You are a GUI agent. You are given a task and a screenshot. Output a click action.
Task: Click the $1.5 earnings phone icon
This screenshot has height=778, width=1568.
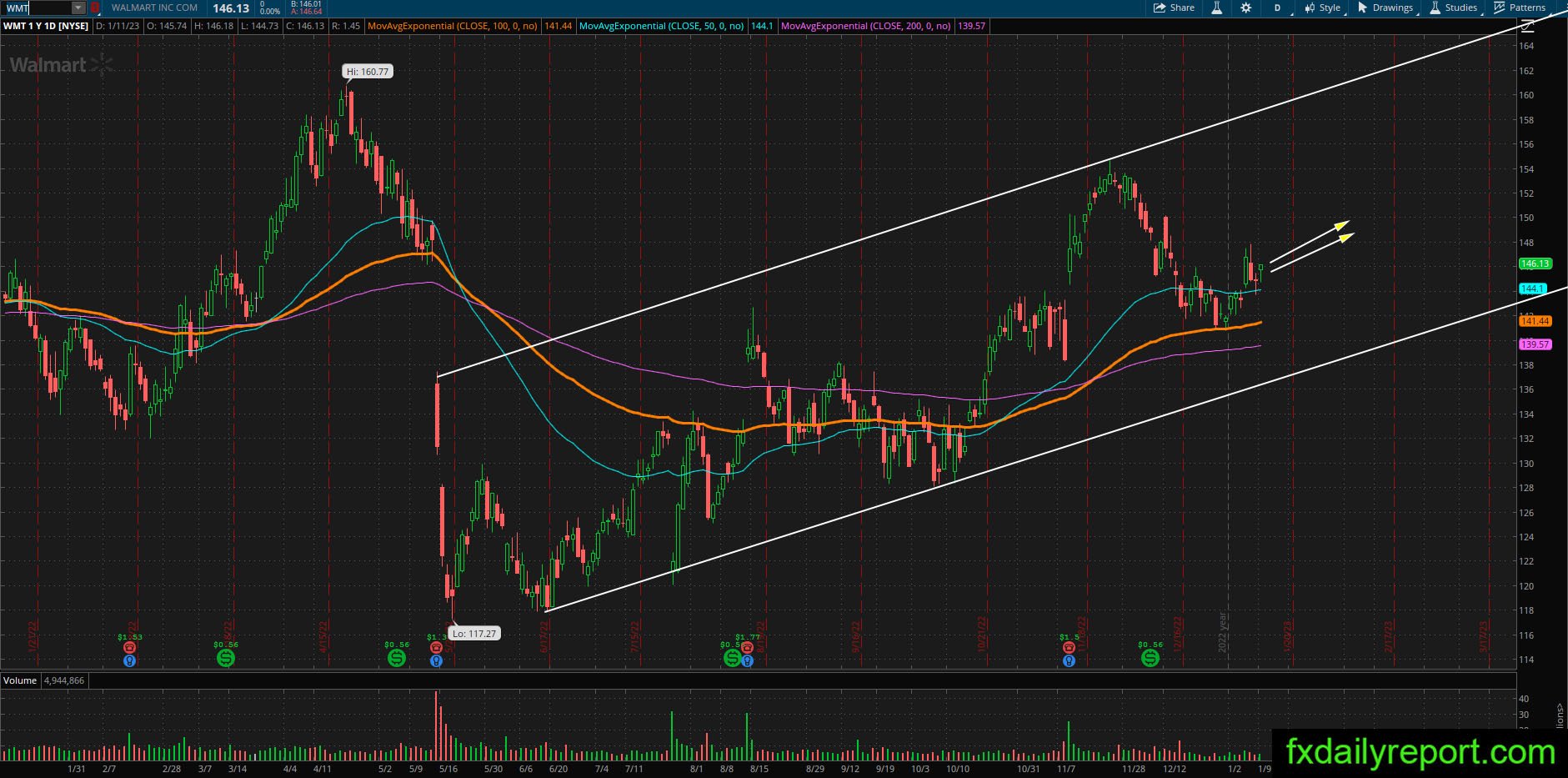pyautogui.click(x=1069, y=648)
